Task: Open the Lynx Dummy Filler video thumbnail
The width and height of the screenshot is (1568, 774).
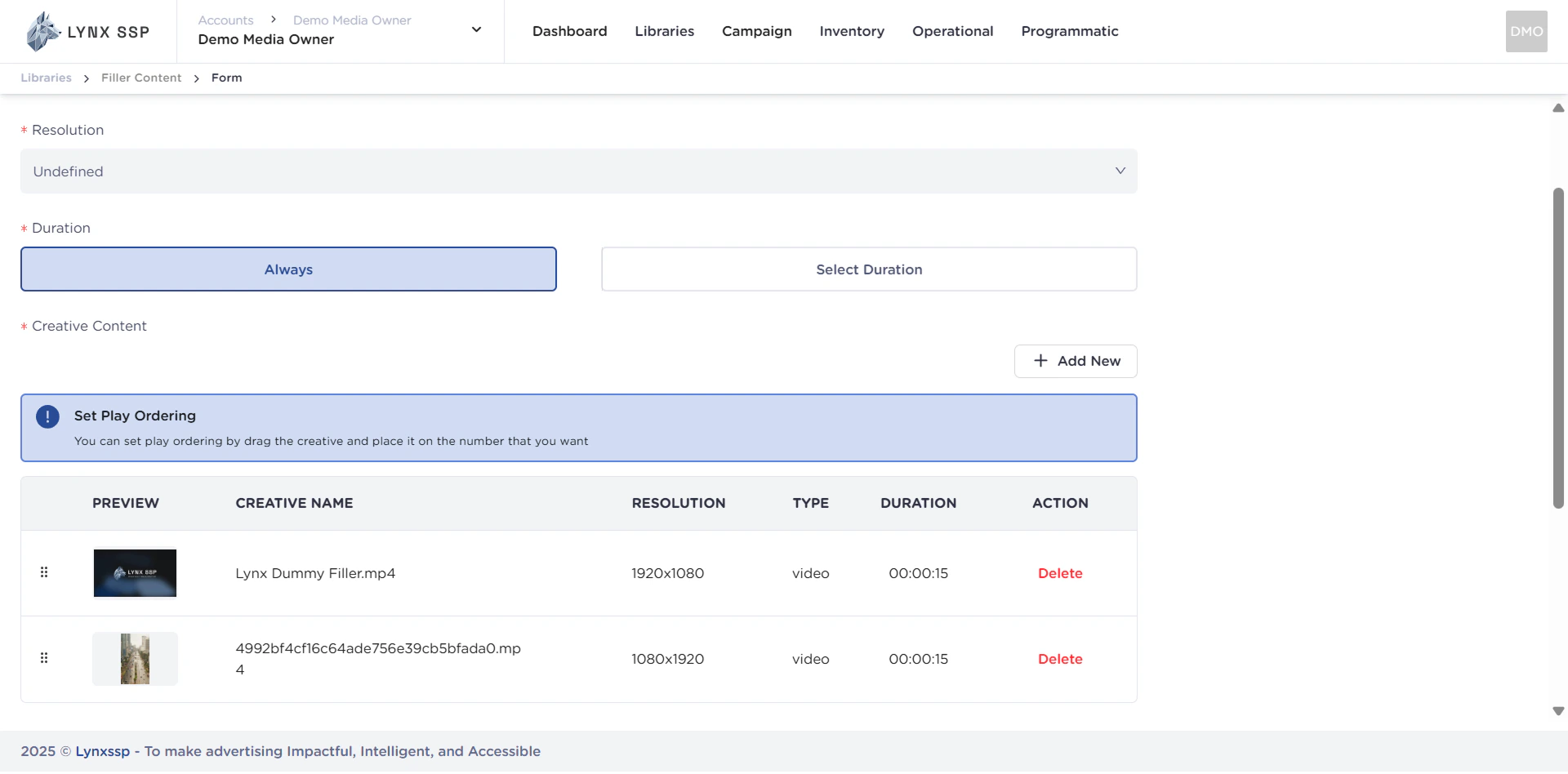Action: coord(135,572)
